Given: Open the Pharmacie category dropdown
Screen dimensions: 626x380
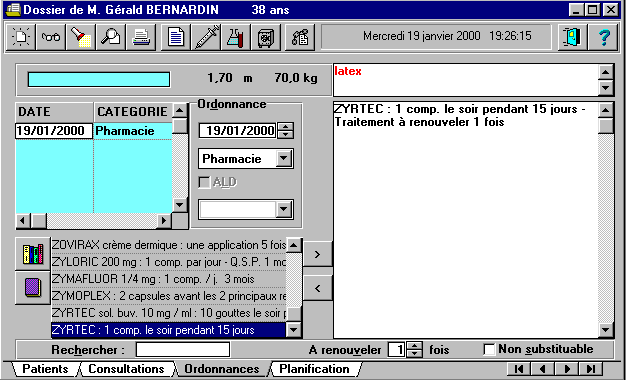Looking at the screenshot, I should [284, 159].
